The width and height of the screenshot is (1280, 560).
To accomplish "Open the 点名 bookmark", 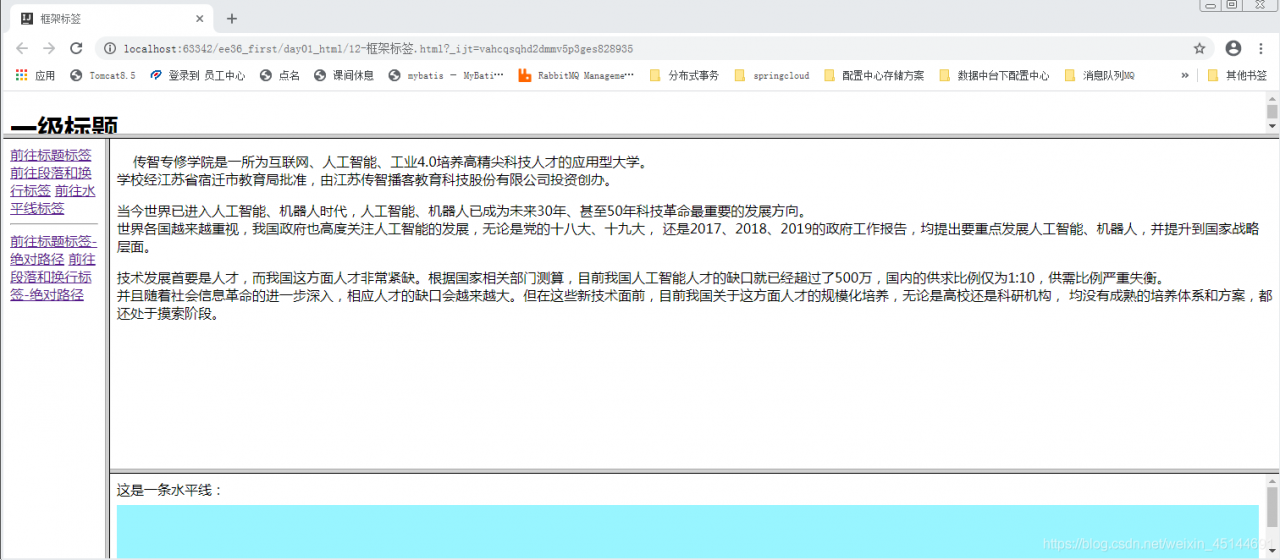I will (x=280, y=75).
